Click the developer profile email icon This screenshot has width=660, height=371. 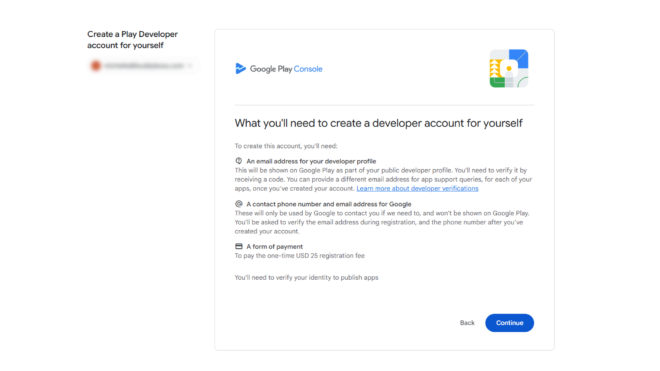(239, 161)
